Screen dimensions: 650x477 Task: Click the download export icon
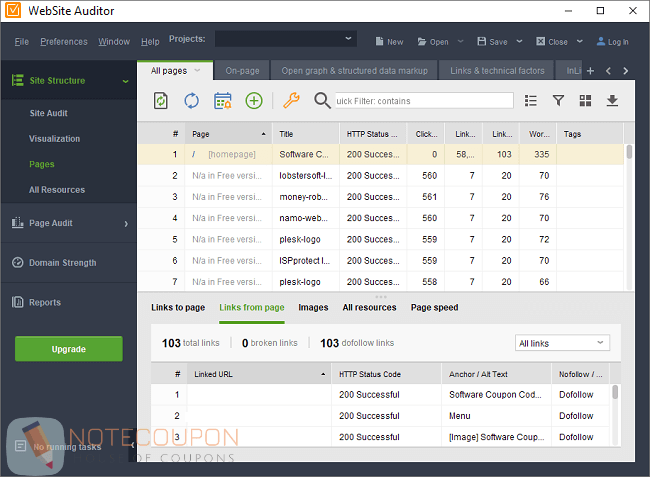coord(612,101)
